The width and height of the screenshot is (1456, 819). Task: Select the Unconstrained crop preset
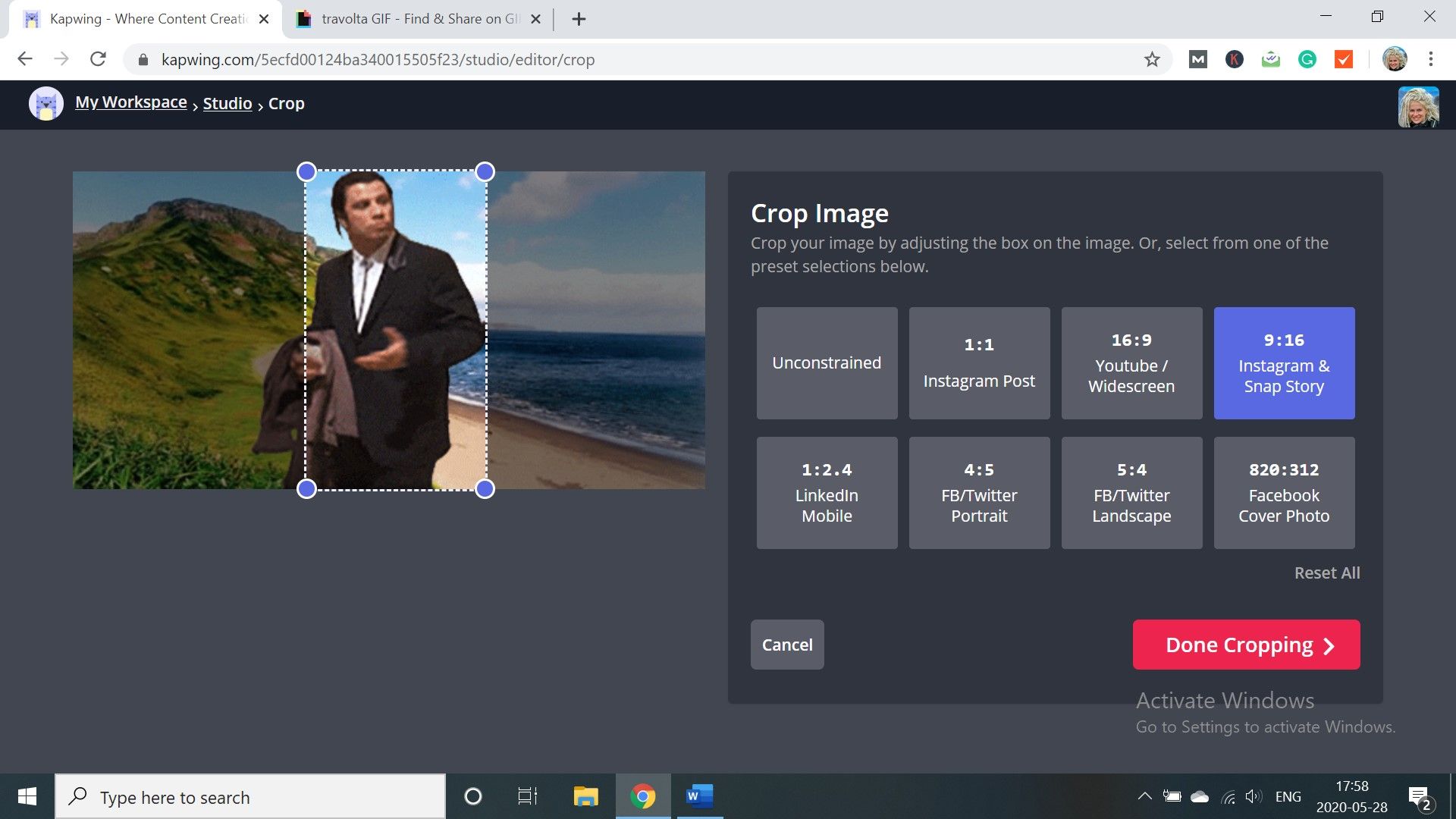pyautogui.click(x=827, y=363)
